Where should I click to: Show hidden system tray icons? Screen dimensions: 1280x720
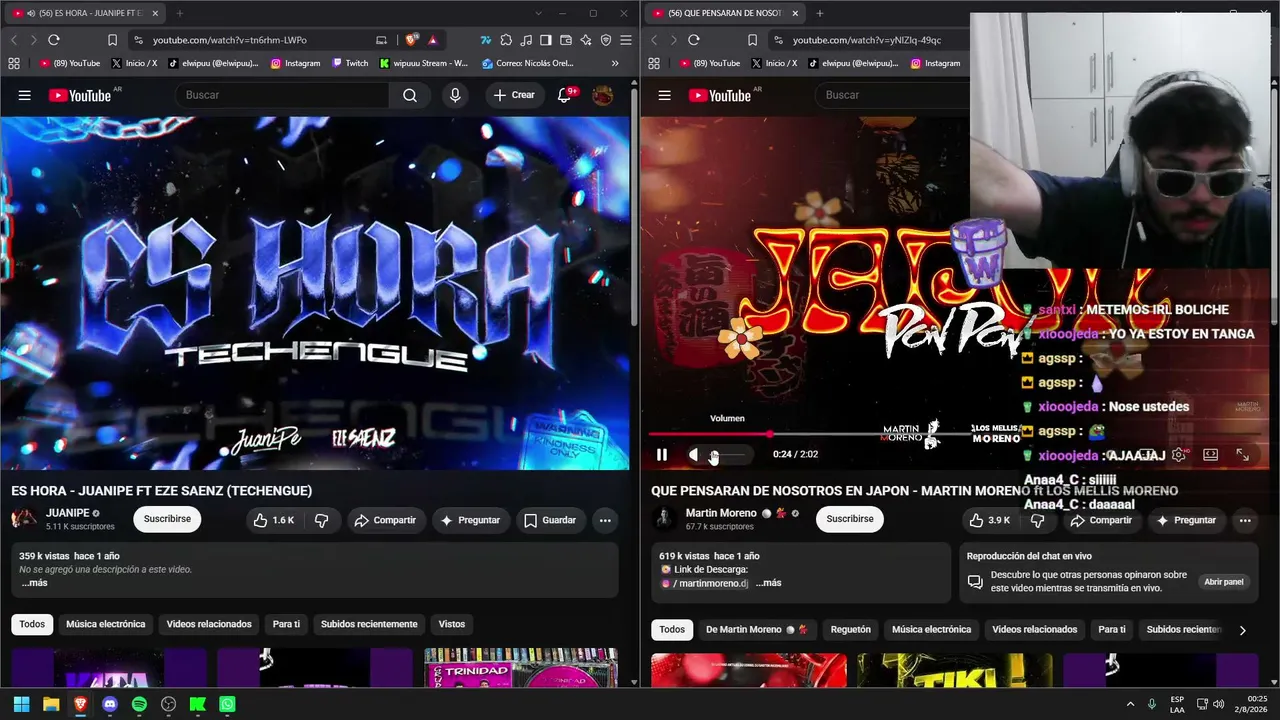(1130, 704)
